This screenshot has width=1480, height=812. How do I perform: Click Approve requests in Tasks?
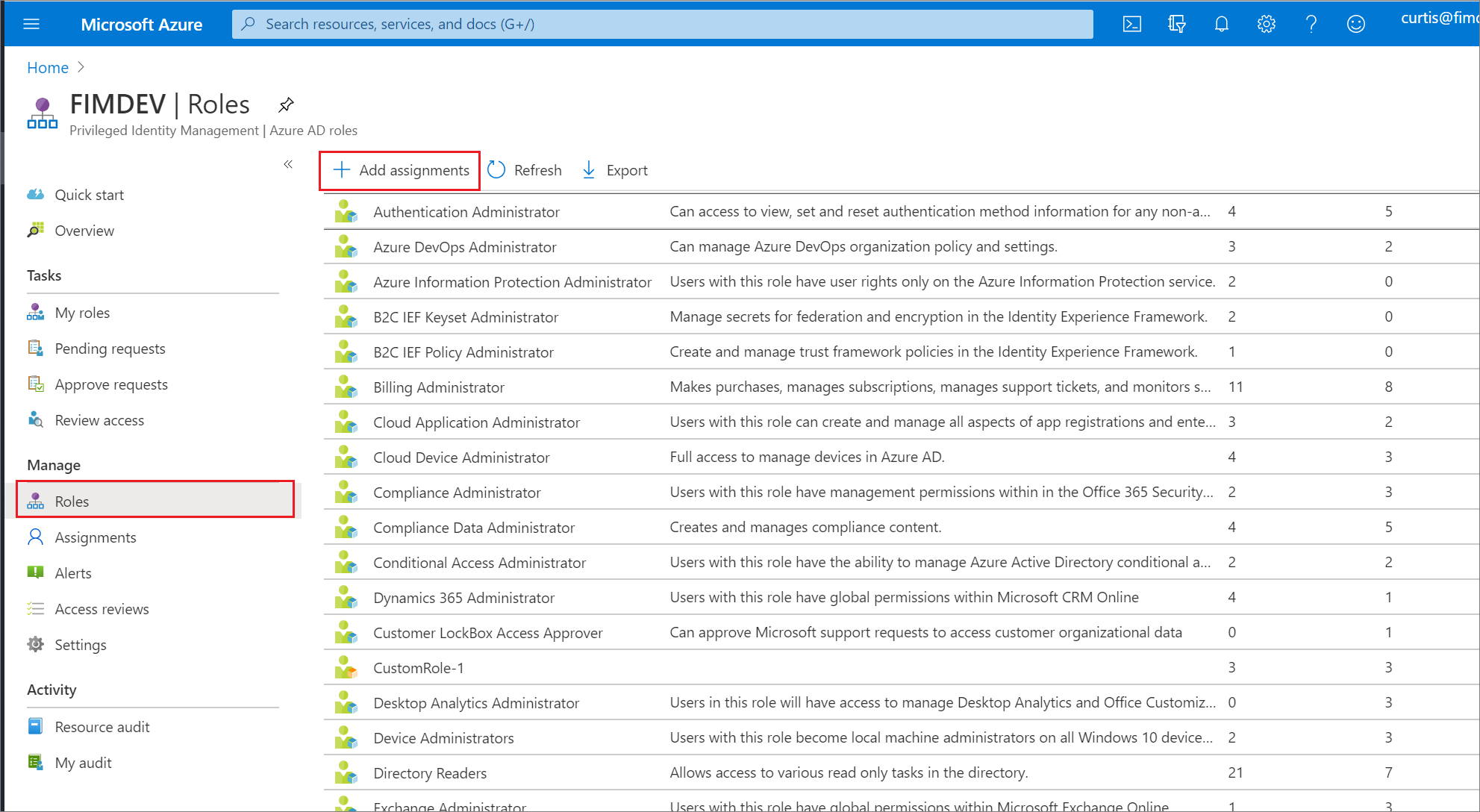[x=110, y=384]
